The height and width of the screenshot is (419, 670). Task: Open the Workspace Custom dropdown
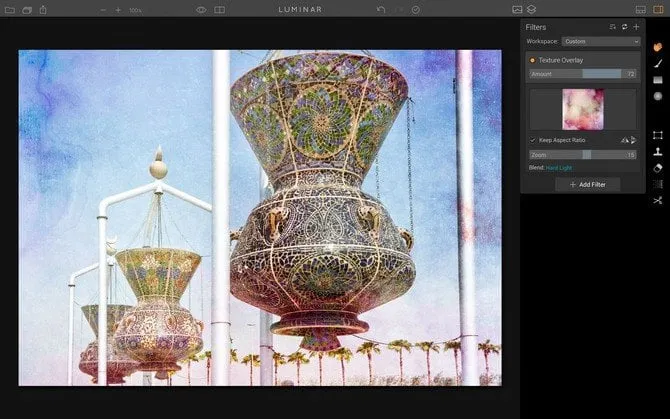pos(600,41)
